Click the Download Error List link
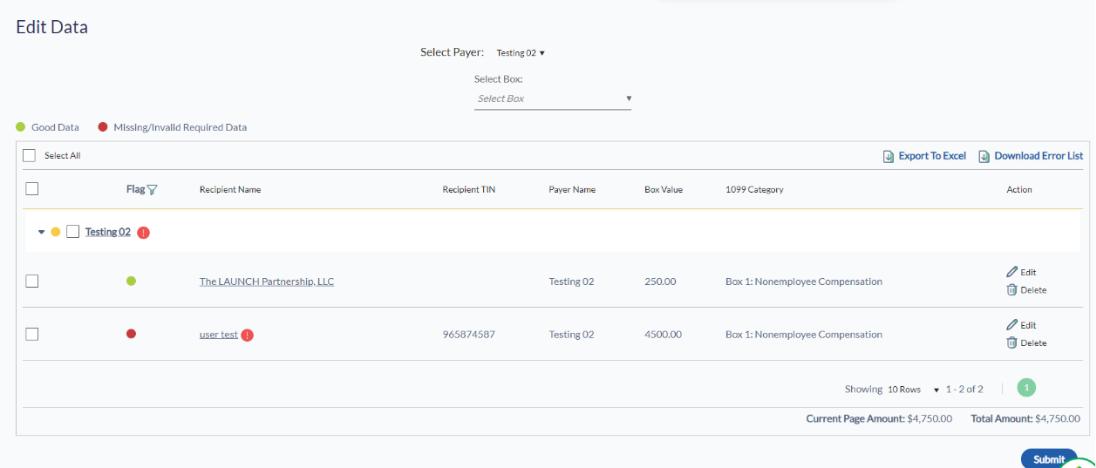 tap(1039, 156)
